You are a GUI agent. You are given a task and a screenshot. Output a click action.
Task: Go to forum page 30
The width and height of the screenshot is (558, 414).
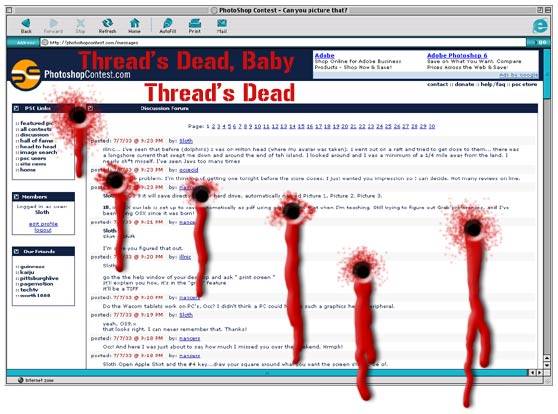coord(432,126)
